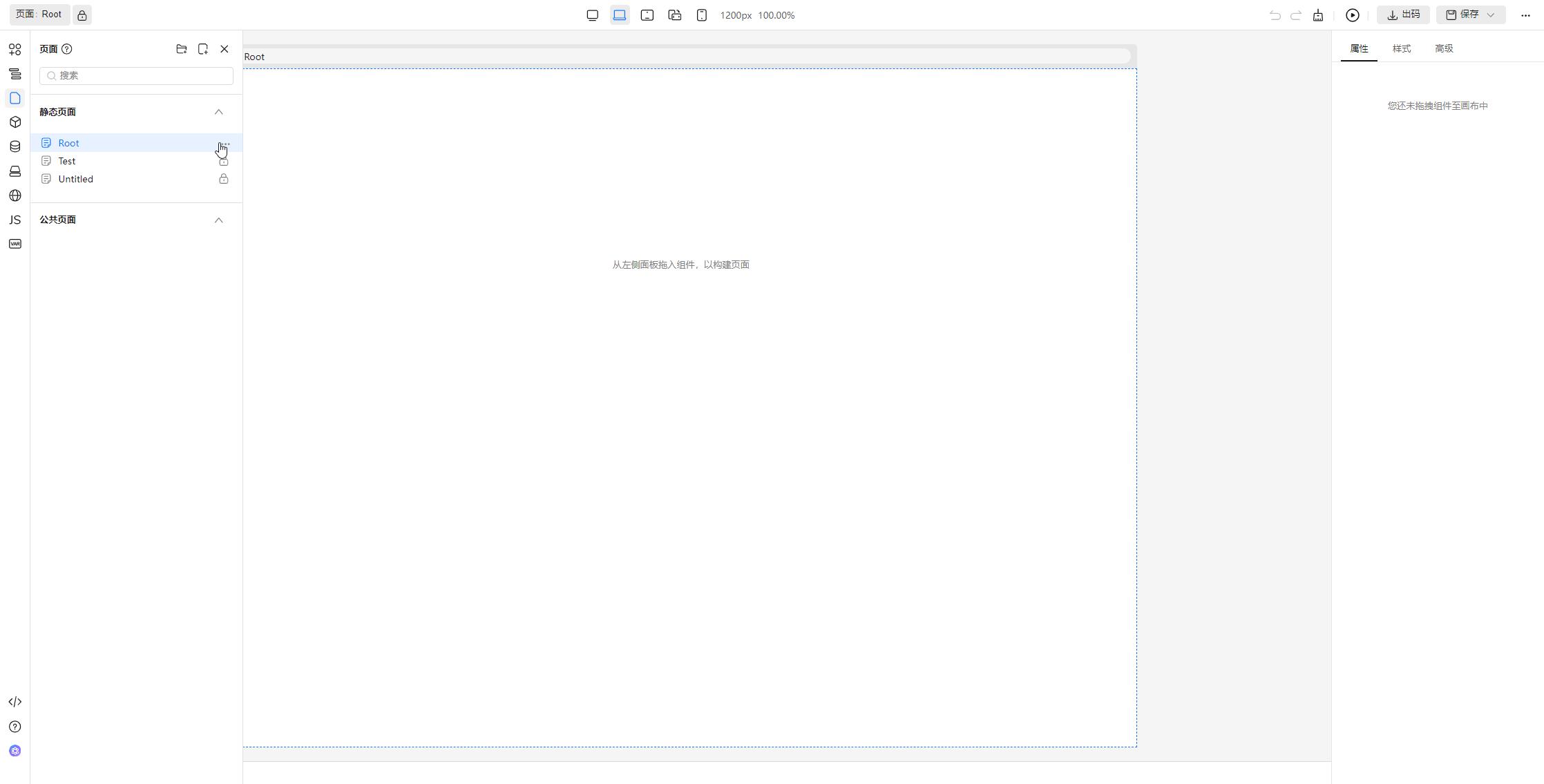1544x784 pixels.
Task: Open the 保存 dropdown arrow
Action: tap(1490, 15)
